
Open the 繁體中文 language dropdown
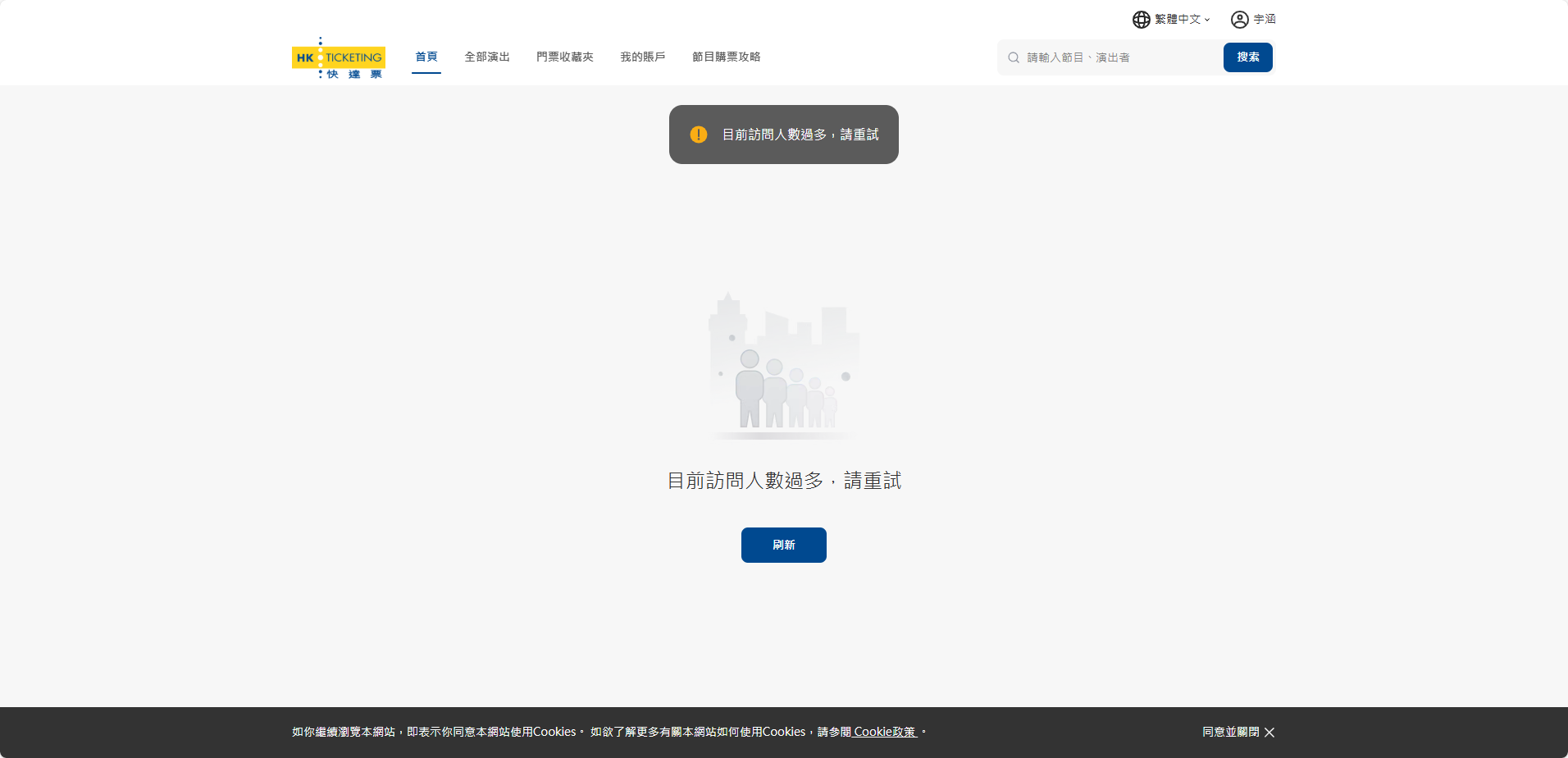(1177, 20)
